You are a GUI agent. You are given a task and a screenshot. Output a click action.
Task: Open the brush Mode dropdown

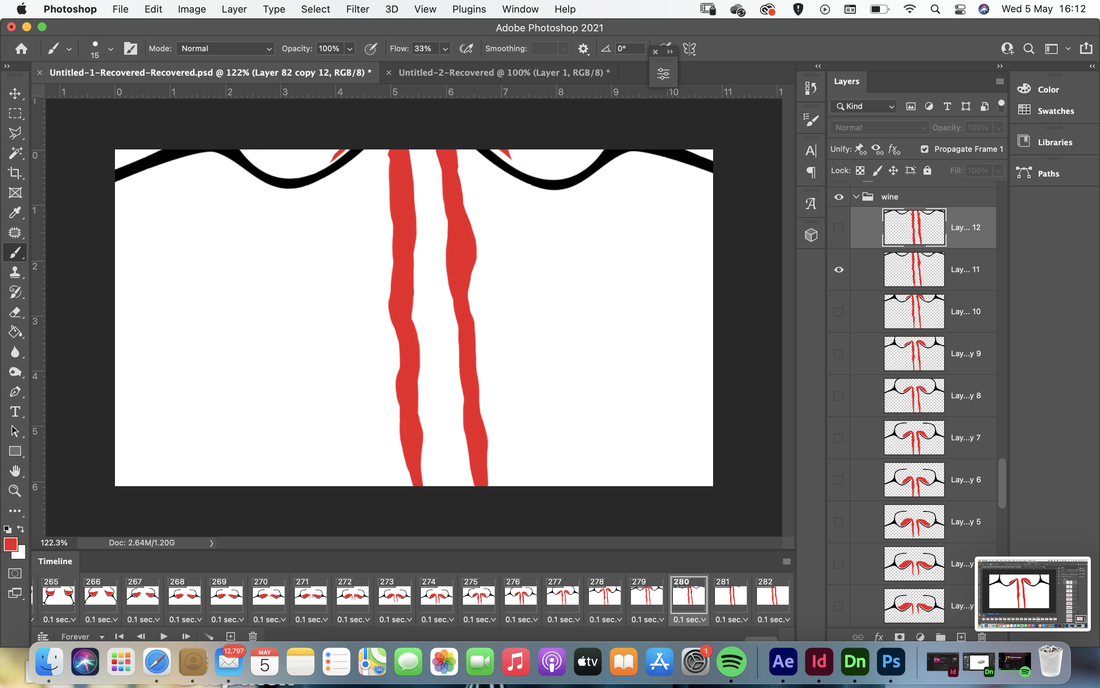(x=225, y=48)
